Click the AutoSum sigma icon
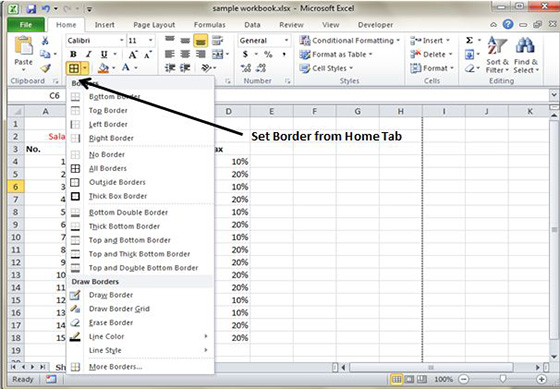 pyautogui.click(x=469, y=41)
